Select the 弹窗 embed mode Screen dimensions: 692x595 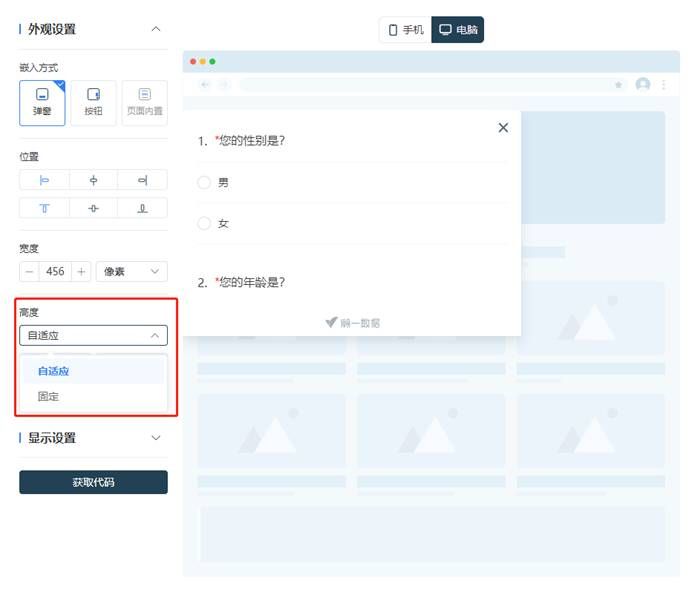[42, 103]
